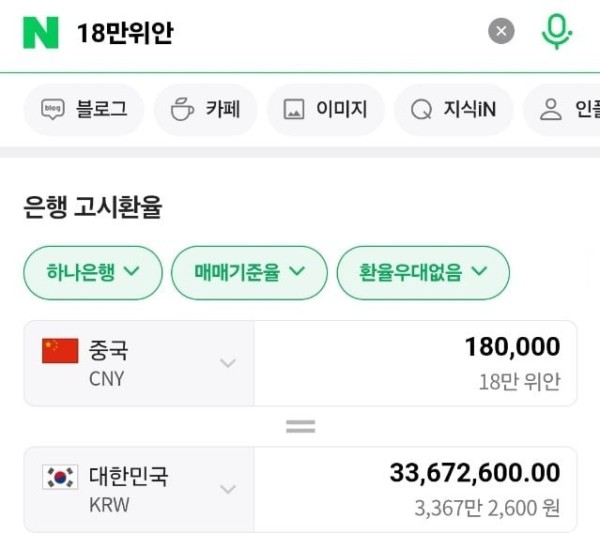Tap the Q icon for 지식iN
The height and width of the screenshot is (549, 600).
421,109
